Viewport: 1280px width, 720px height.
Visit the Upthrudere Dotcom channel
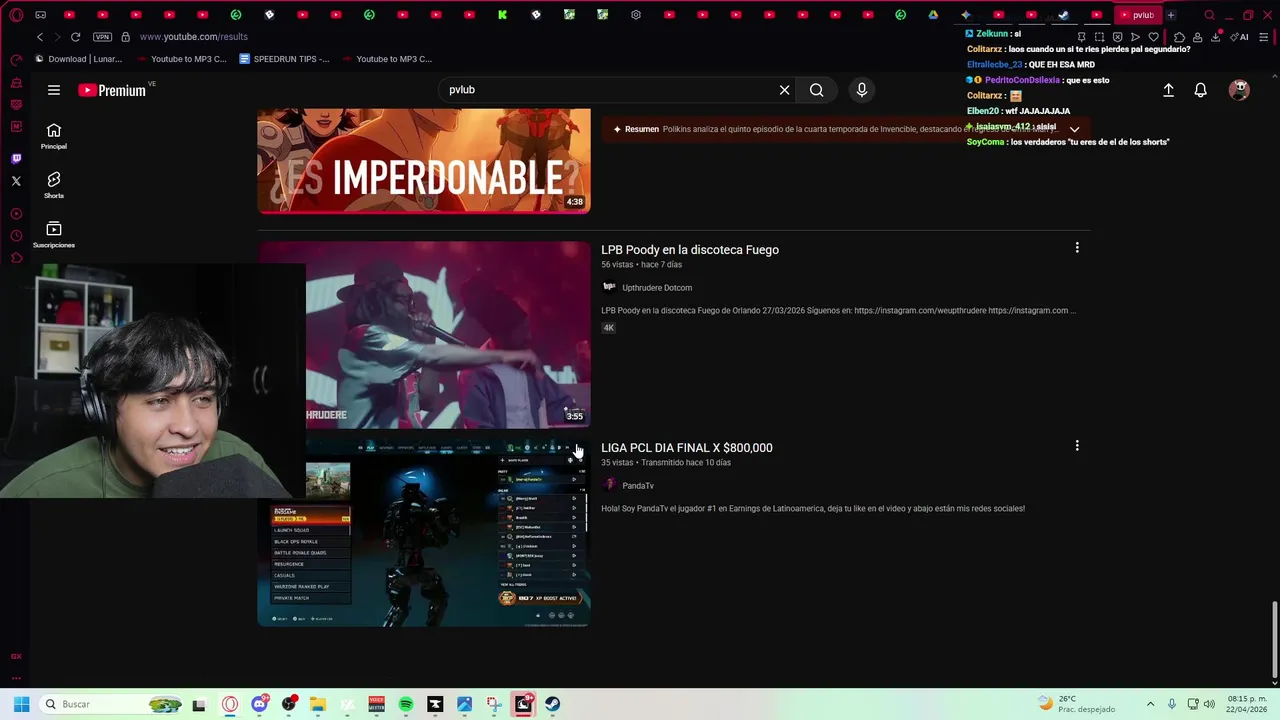click(x=656, y=288)
